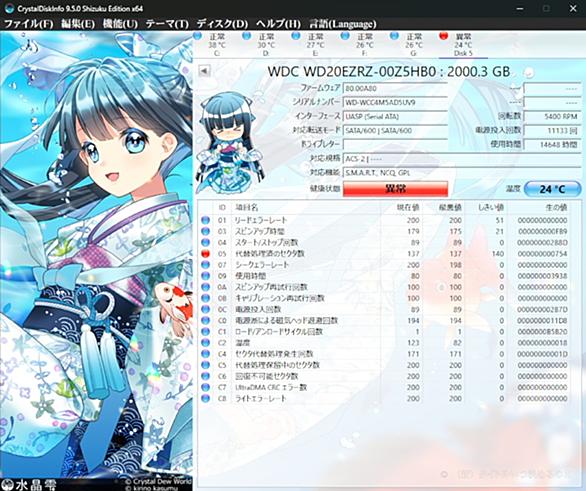Click status icon for 03 スピンアップ時間
Screen dimensions: 586x491
coord(205,231)
